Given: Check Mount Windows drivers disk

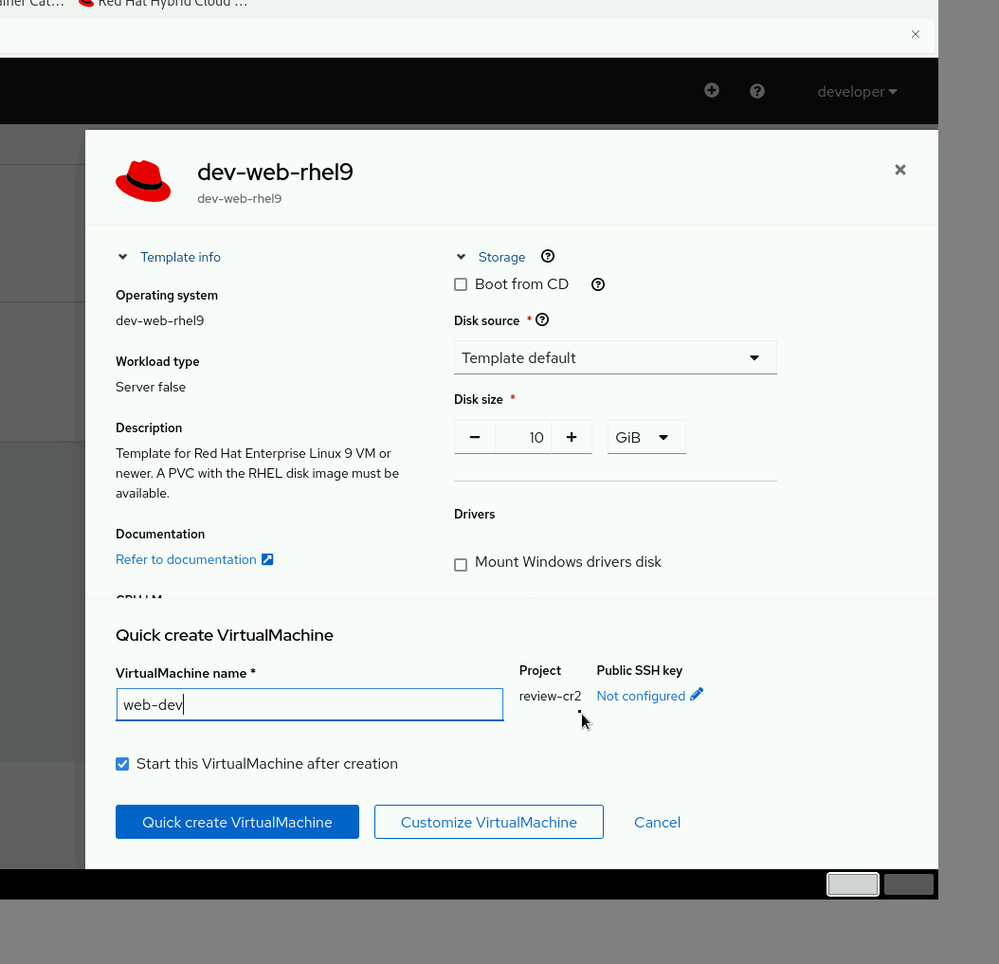Looking at the screenshot, I should tap(461, 564).
